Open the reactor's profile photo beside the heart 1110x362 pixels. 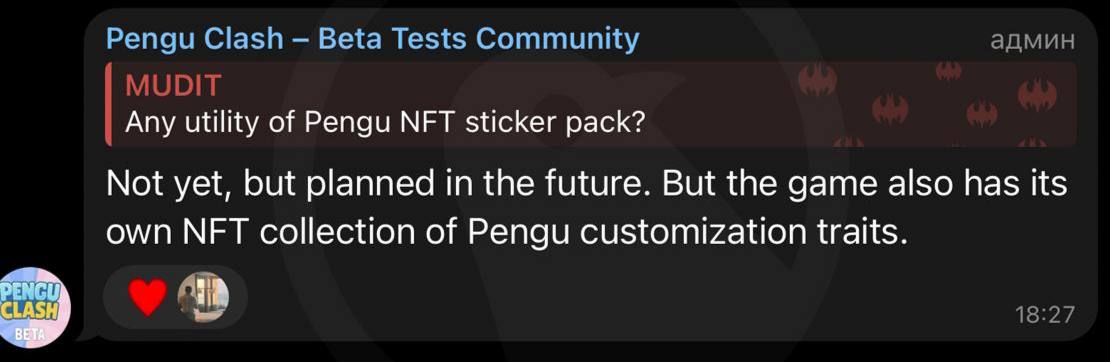click(202, 296)
